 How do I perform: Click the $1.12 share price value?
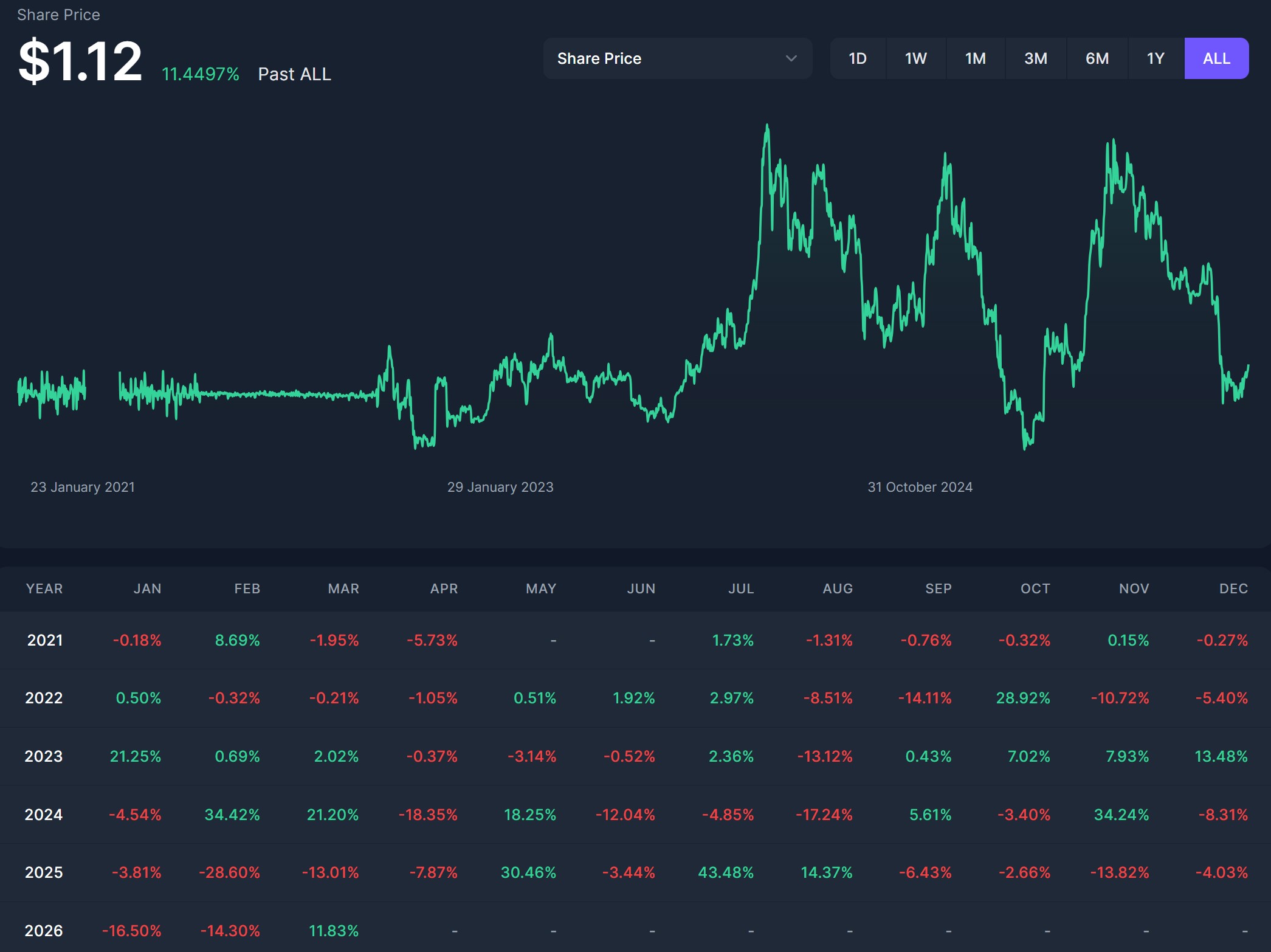[80, 61]
